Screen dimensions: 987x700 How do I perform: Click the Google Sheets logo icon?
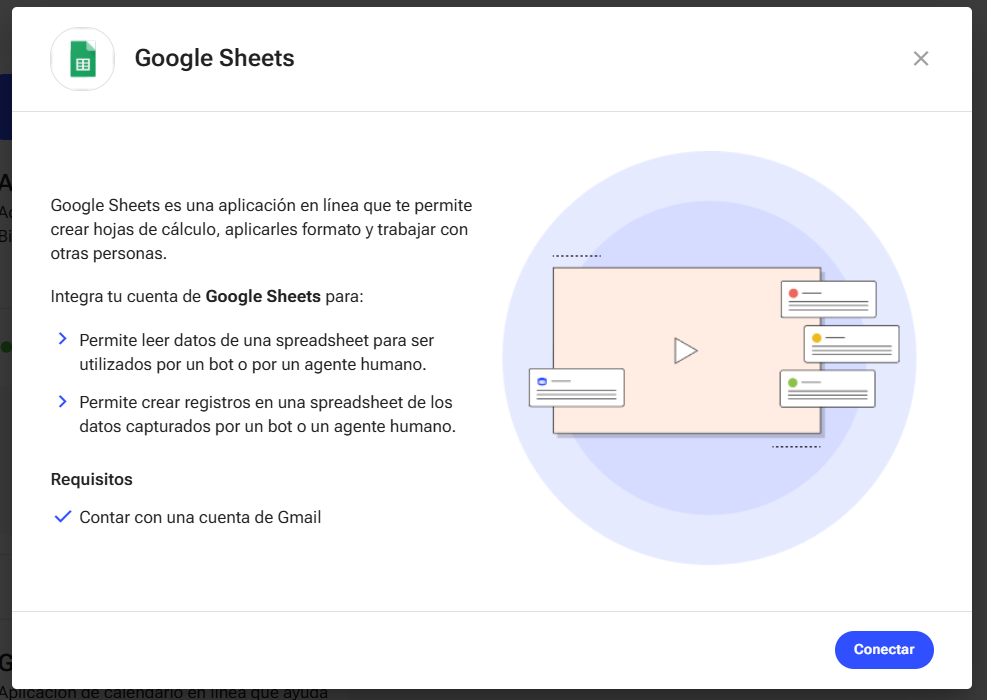click(82, 59)
